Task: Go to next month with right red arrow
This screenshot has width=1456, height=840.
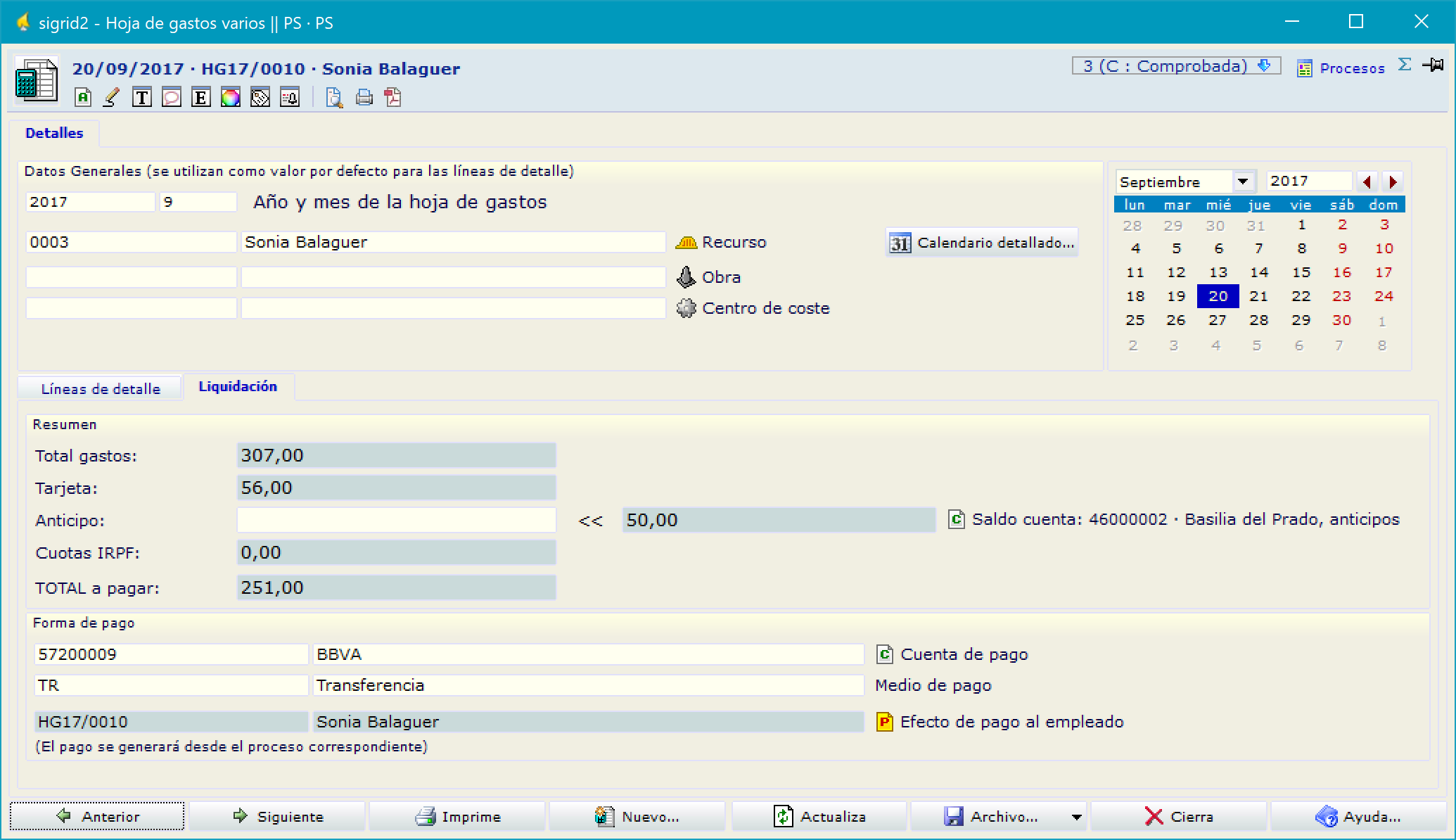Action: pos(1392,182)
